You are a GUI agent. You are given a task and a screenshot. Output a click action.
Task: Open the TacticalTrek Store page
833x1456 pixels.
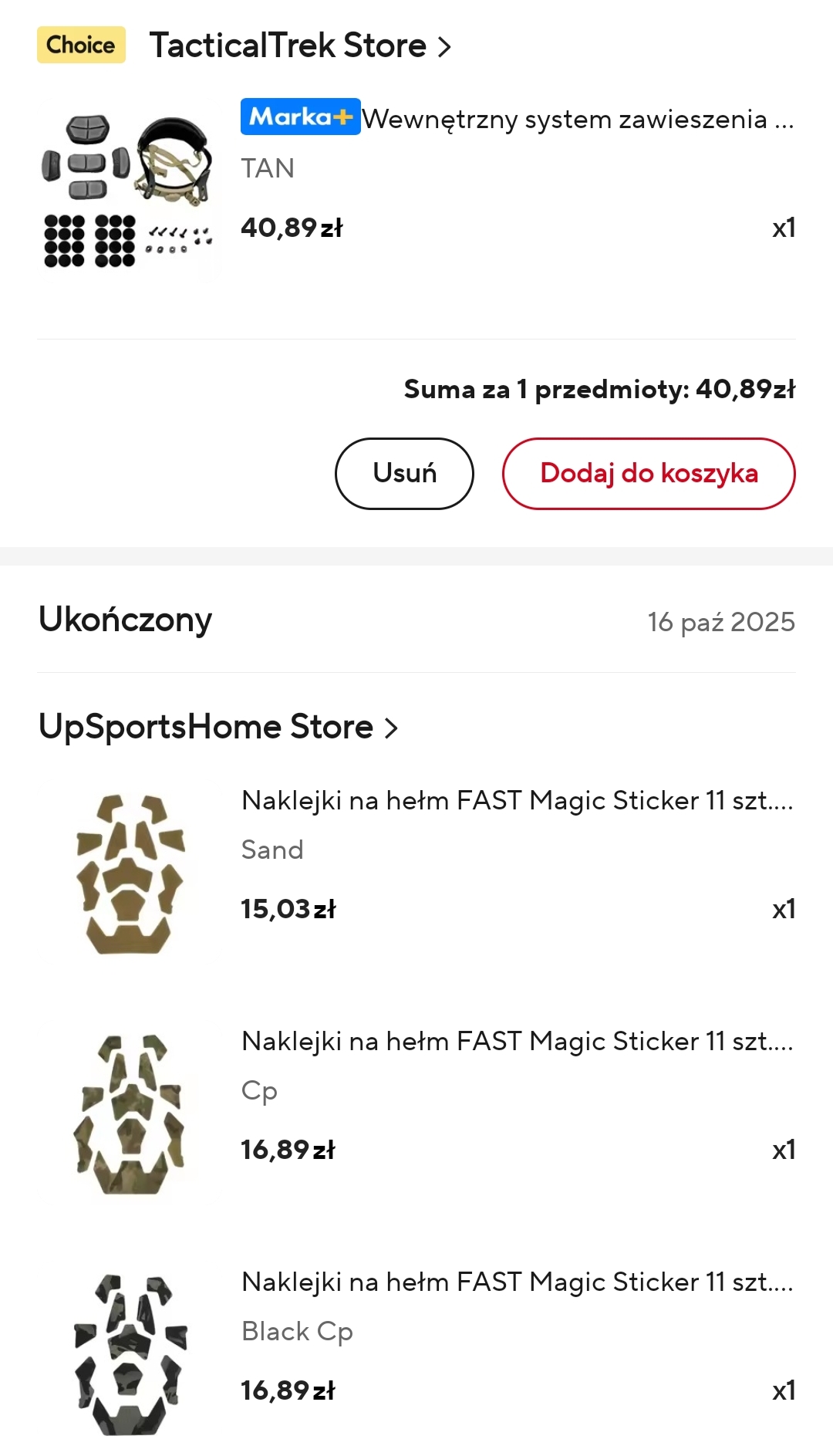(288, 46)
